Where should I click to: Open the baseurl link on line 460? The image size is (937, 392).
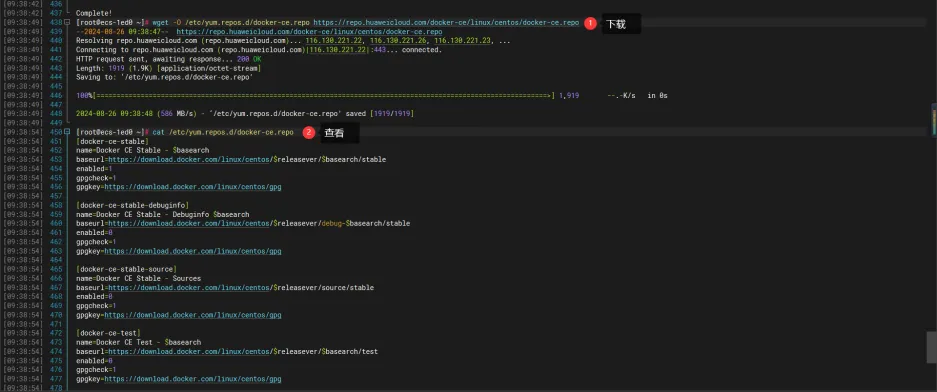(189, 223)
